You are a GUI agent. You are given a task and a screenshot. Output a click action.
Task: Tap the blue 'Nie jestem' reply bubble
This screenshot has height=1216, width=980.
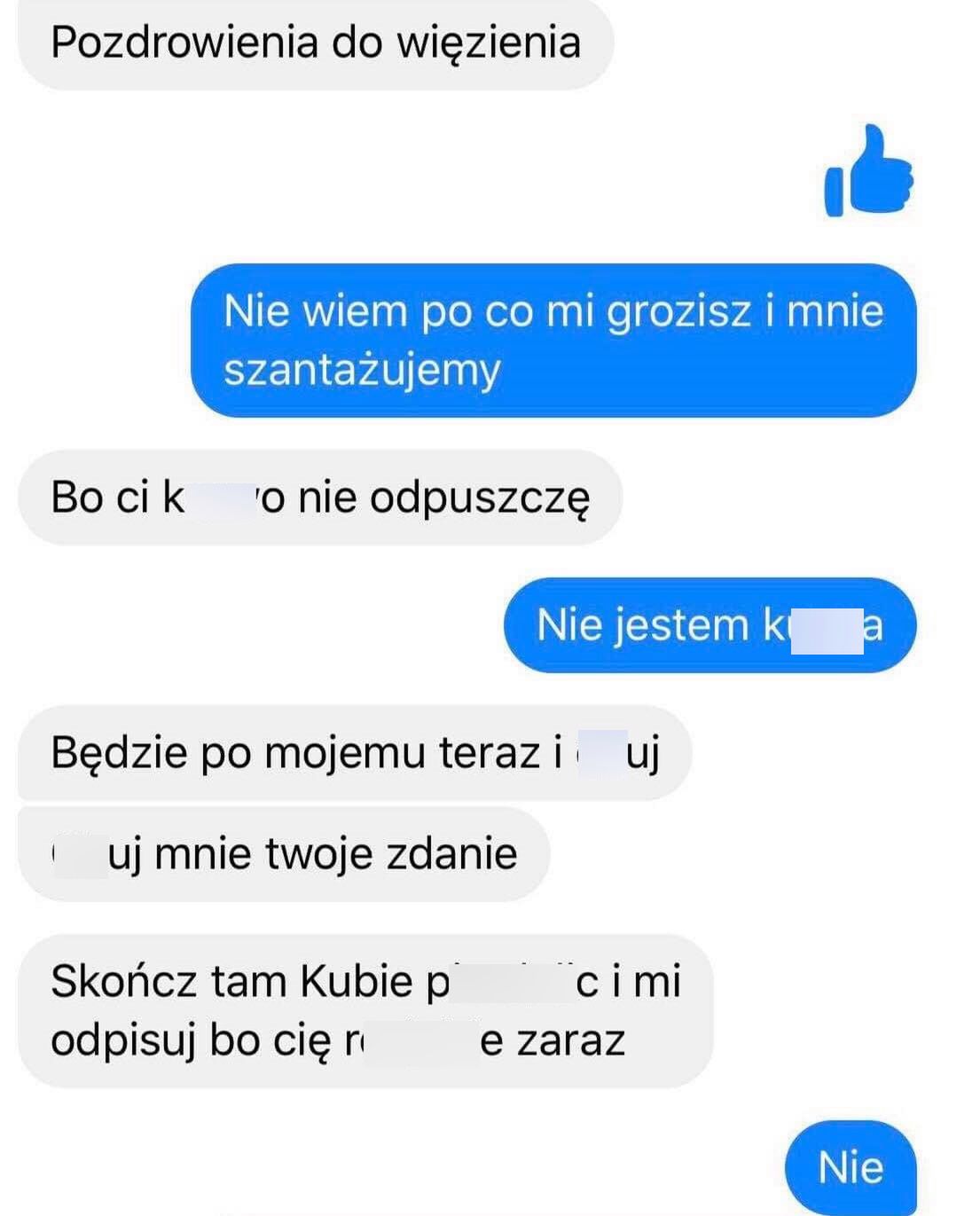[710, 625]
